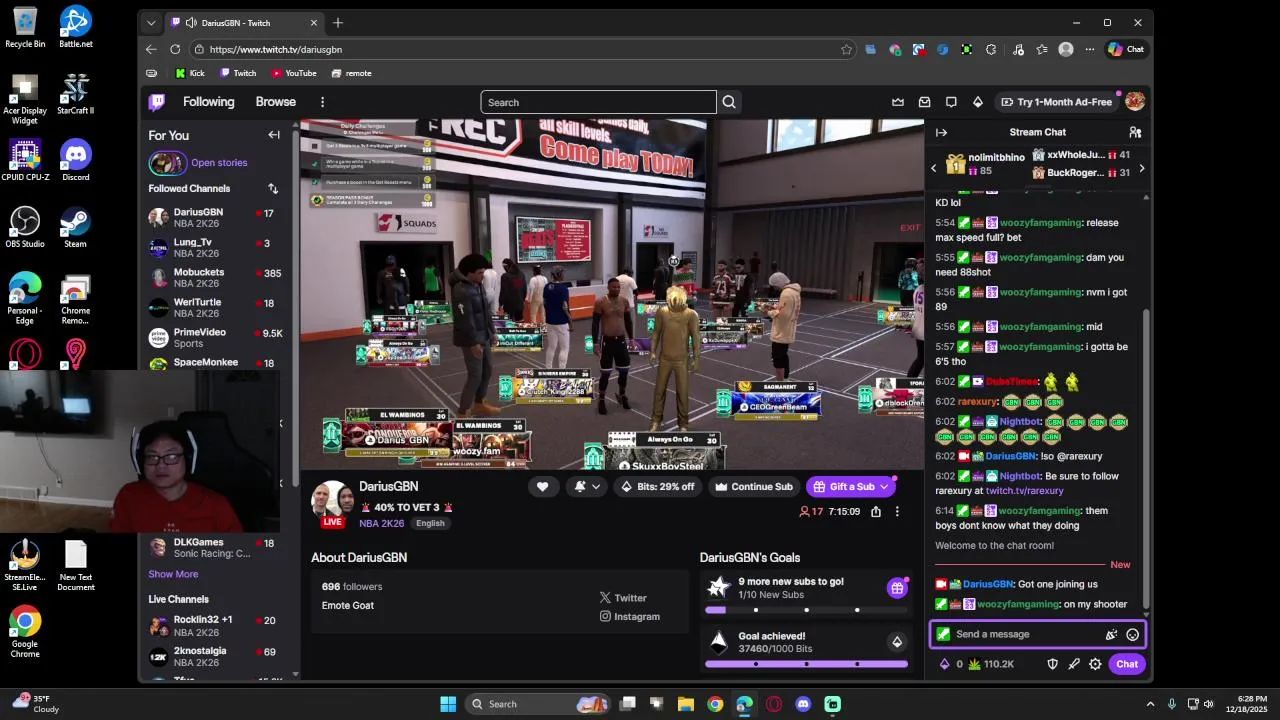Click the gift sub icon on subs goal
Screen dimensions: 1280x720
coord(897,588)
